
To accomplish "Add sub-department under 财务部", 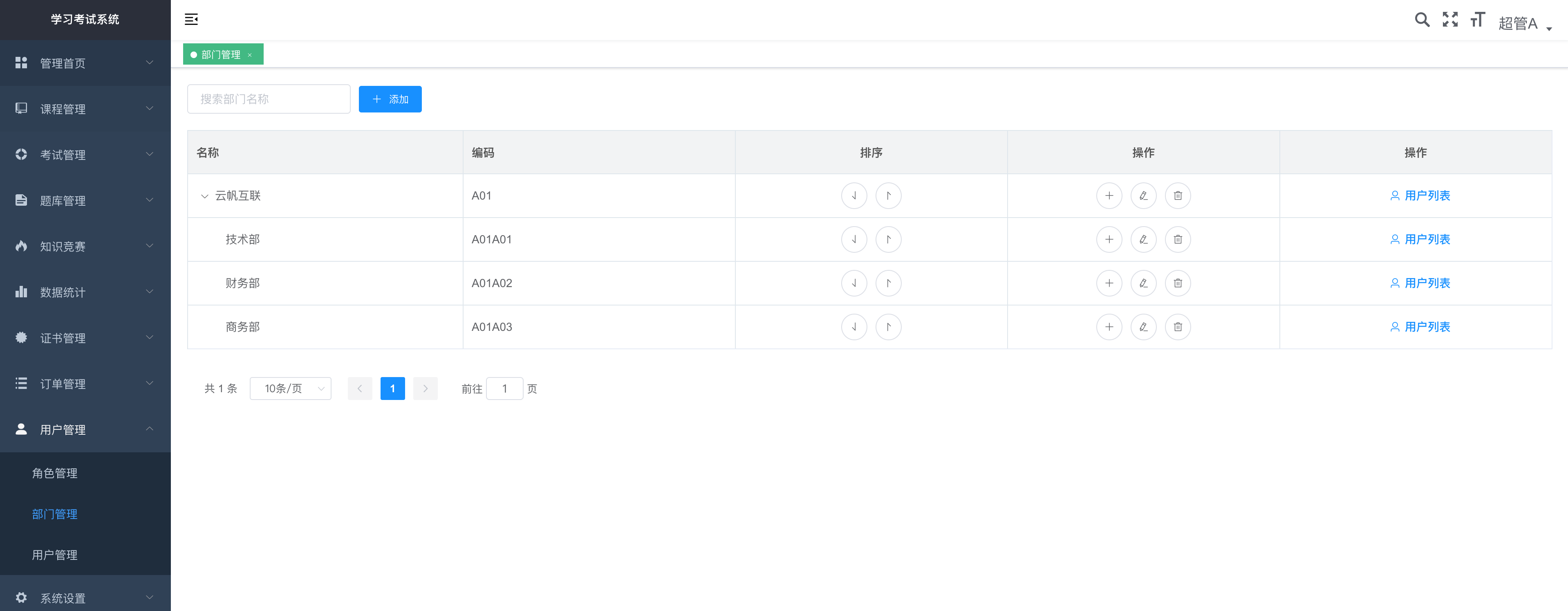I will pos(1109,283).
